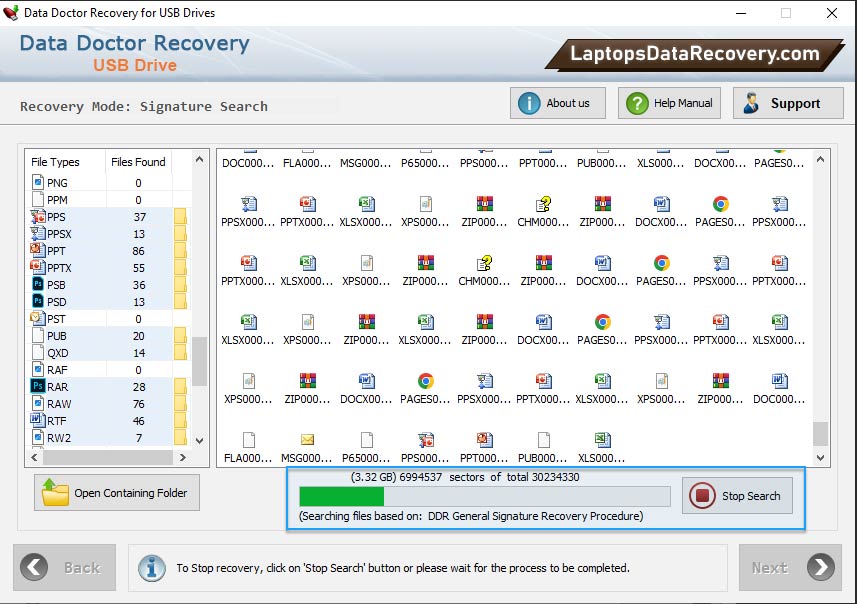Viewport: 857px width, 604px height.
Task: Click the RTF count value 46
Action: coord(139,421)
